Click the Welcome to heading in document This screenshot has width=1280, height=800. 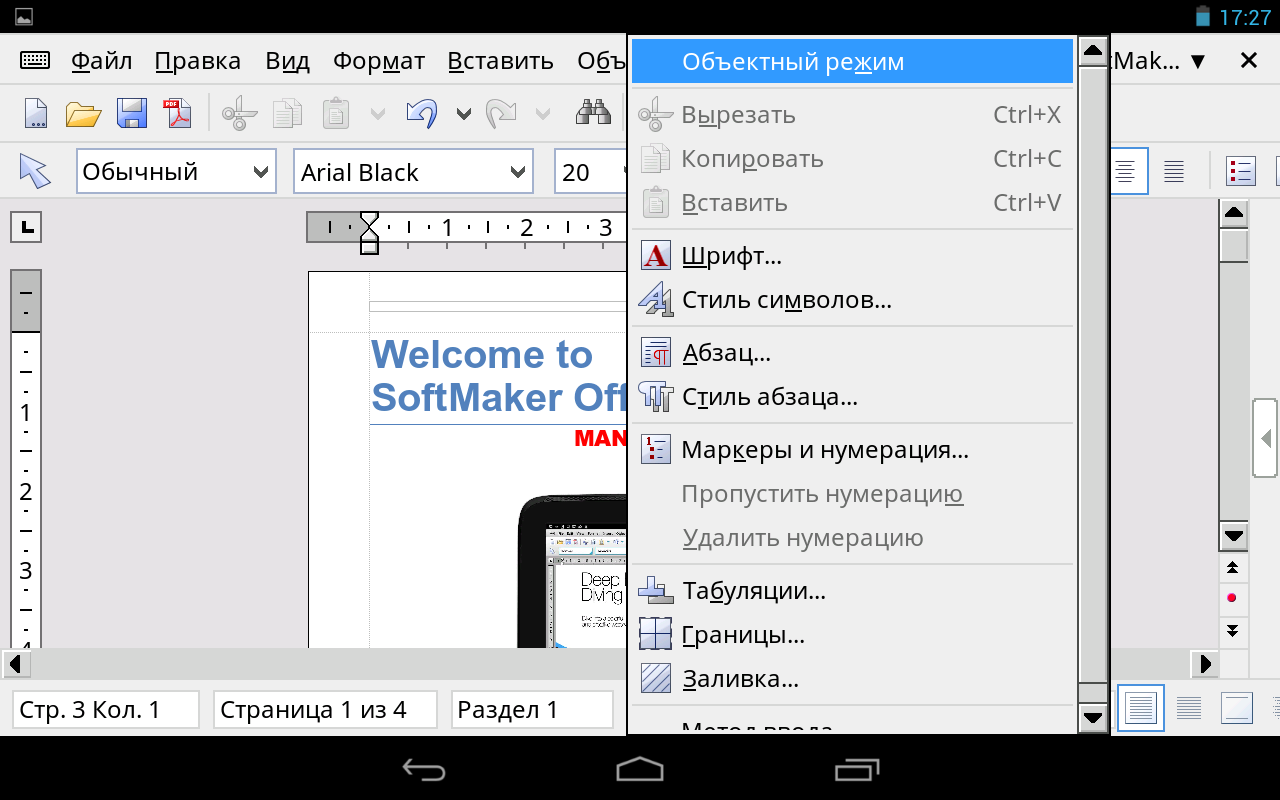(482, 354)
